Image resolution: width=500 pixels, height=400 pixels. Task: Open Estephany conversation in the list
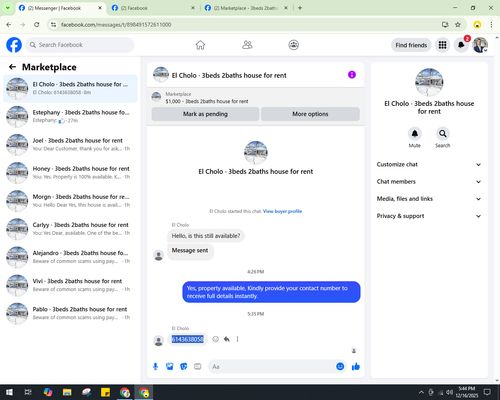[x=70, y=116]
